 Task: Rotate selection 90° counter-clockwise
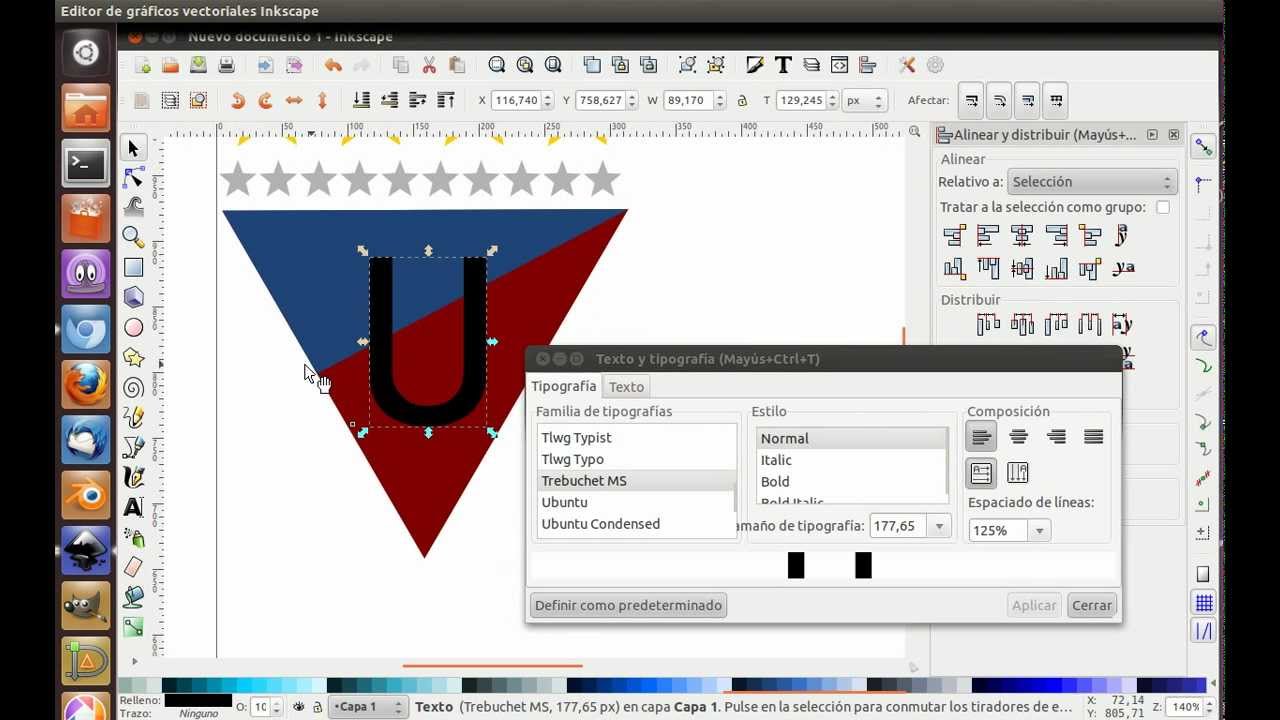tap(238, 100)
